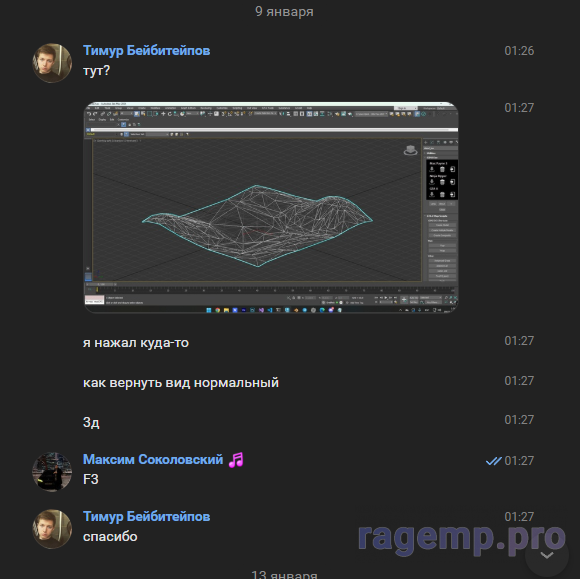Click the pink music note emoji status

tap(236, 460)
